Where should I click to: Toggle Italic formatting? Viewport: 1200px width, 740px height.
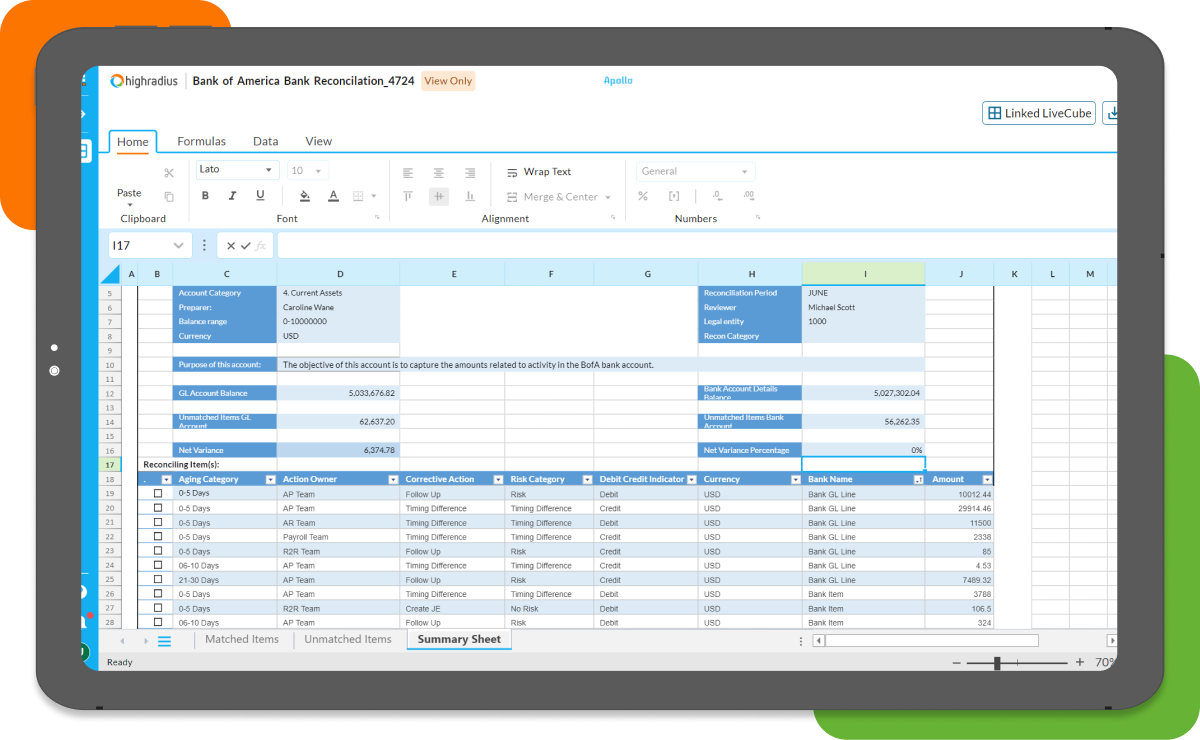click(233, 196)
